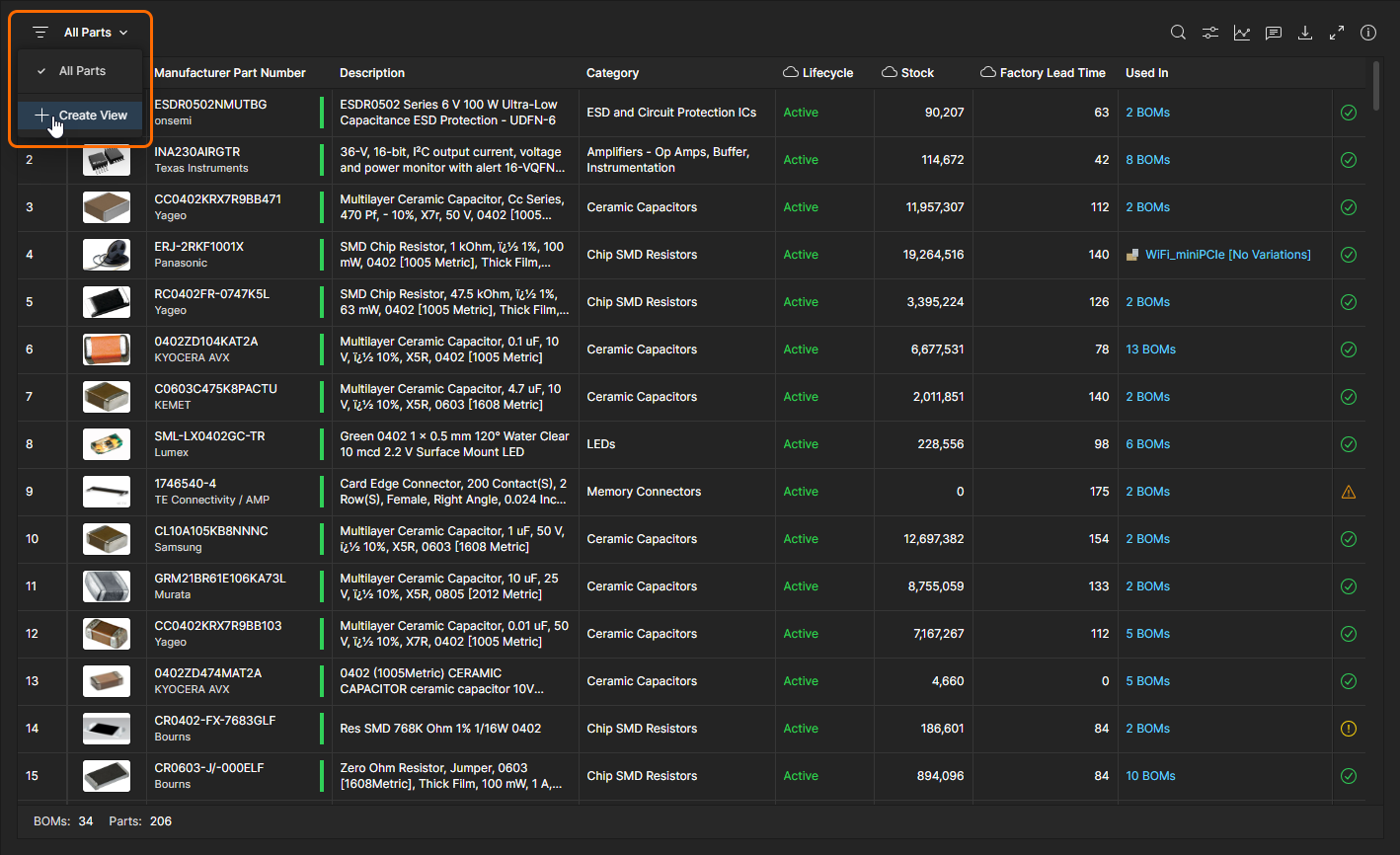The image size is (1400, 855).
Task: Open the line chart analytics icon
Action: tap(1241, 33)
